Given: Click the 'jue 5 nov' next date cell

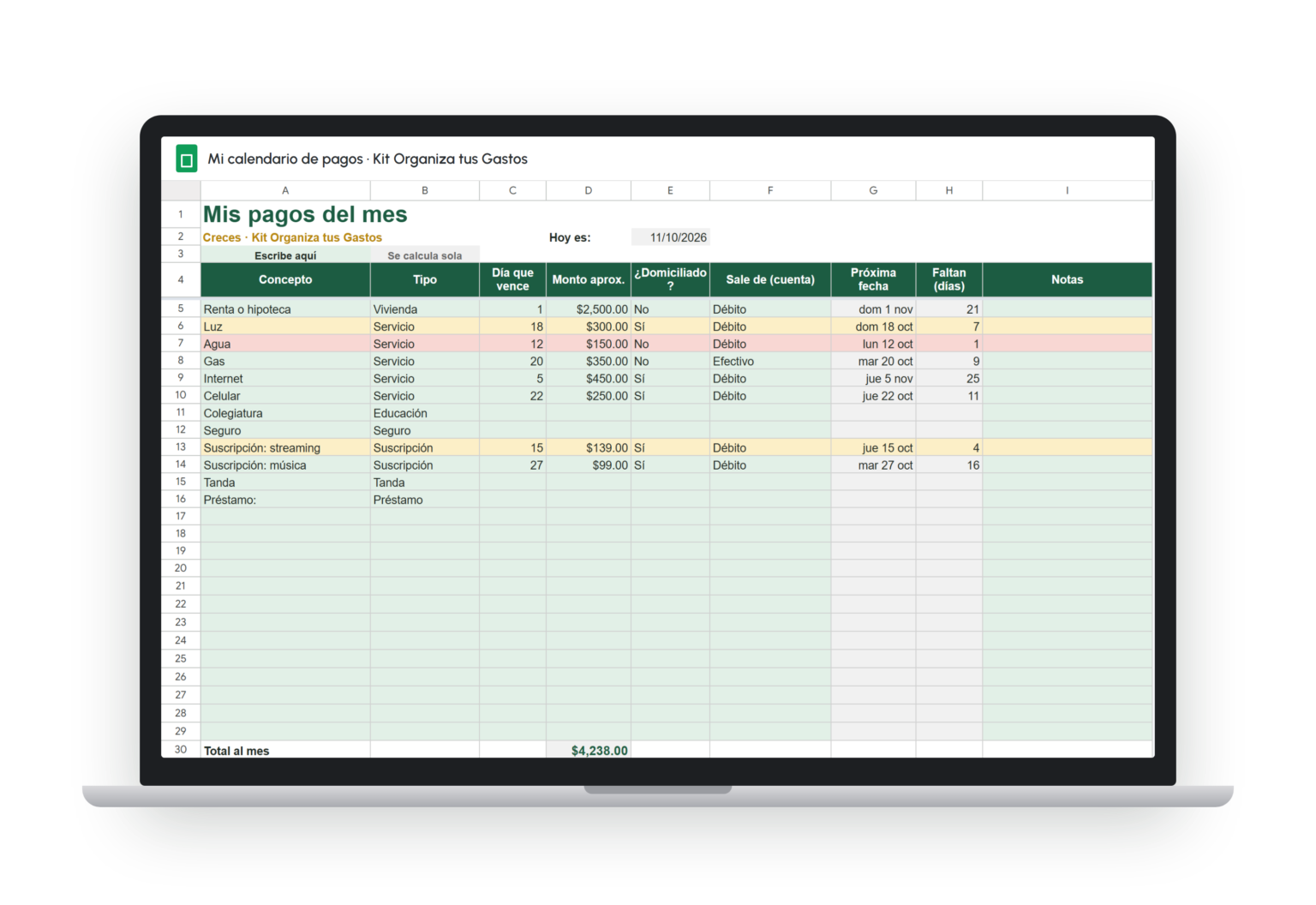Looking at the screenshot, I should click(x=873, y=379).
